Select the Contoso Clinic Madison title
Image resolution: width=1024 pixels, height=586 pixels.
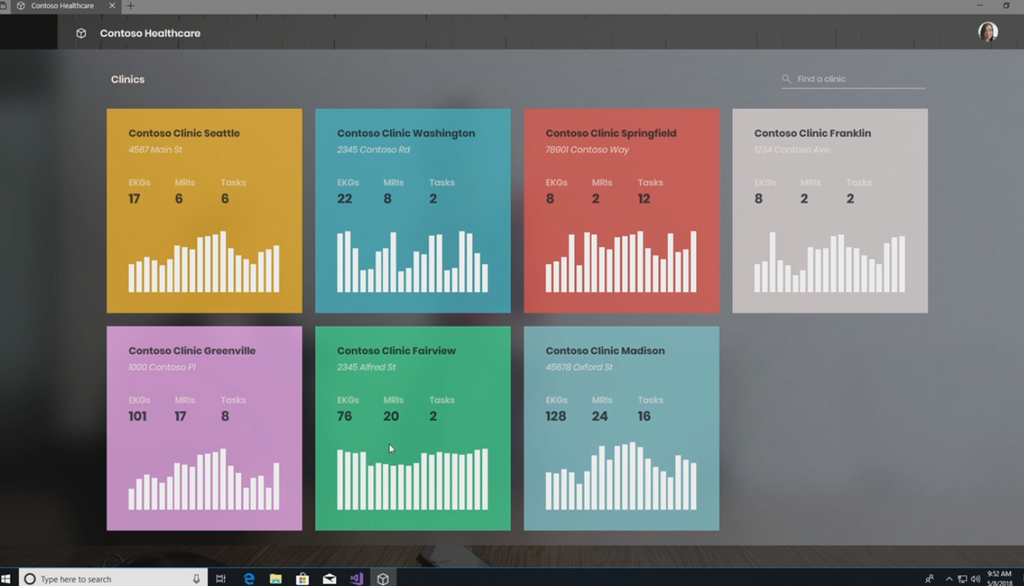(605, 351)
